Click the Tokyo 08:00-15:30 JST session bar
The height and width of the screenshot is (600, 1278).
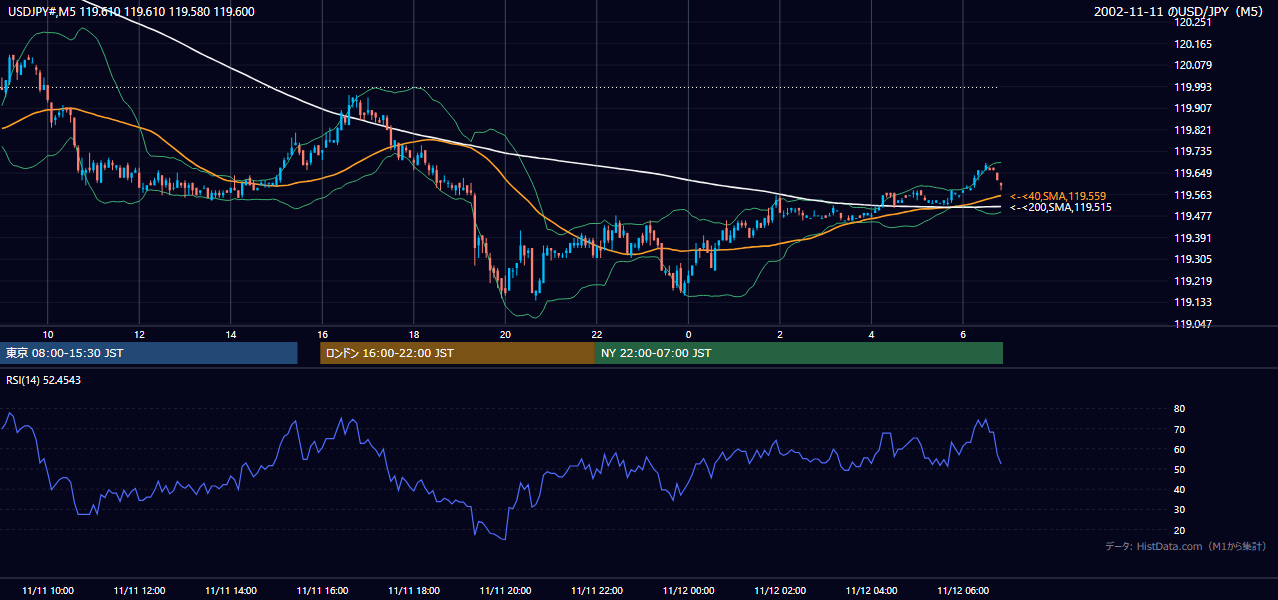[149, 353]
